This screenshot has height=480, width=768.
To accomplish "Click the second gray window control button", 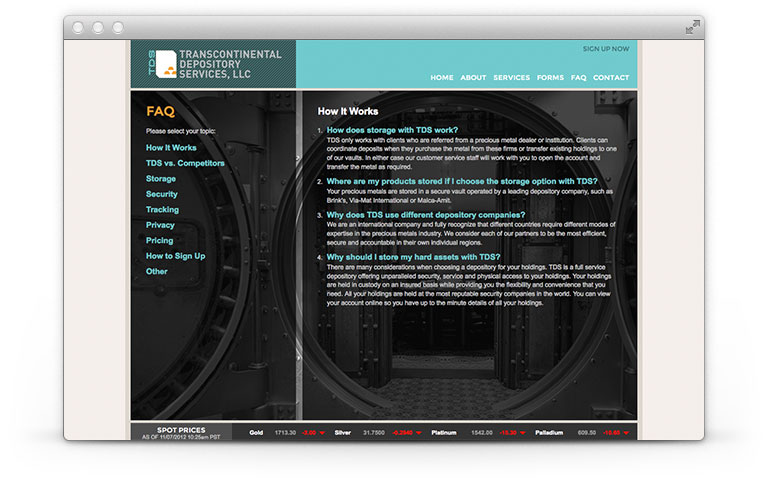I will pyautogui.click(x=98, y=27).
